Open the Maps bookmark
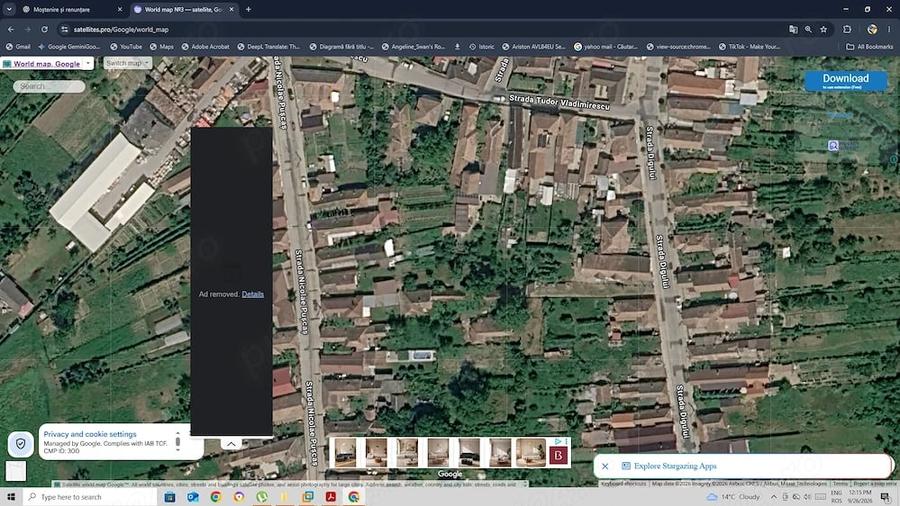This screenshot has width=900, height=506. pyautogui.click(x=161, y=46)
